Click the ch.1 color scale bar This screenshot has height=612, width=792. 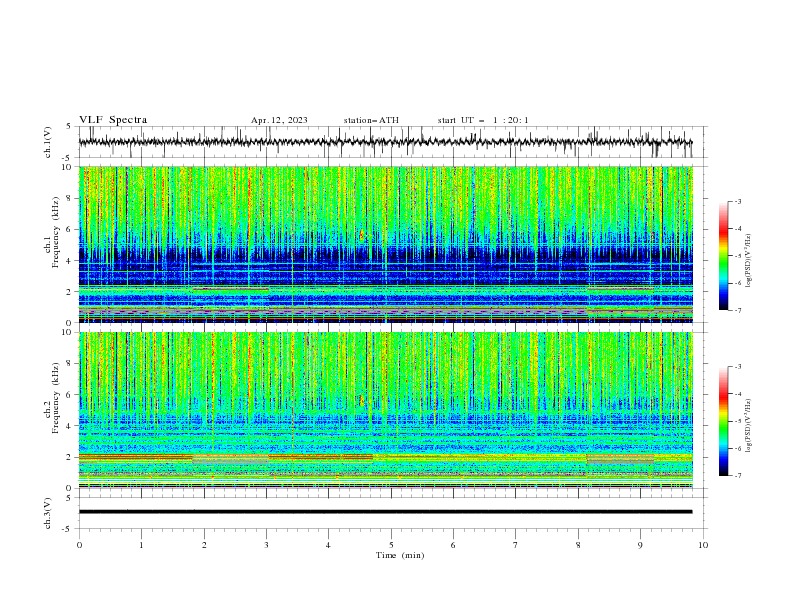tap(723, 256)
